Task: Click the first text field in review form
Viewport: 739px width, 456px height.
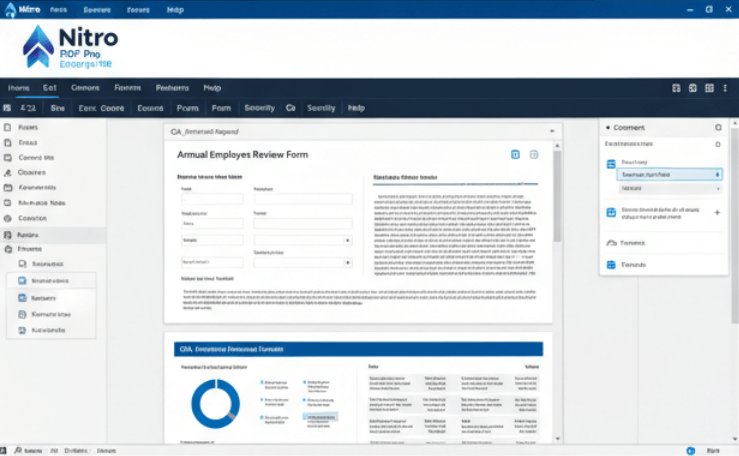Action: 211,198
